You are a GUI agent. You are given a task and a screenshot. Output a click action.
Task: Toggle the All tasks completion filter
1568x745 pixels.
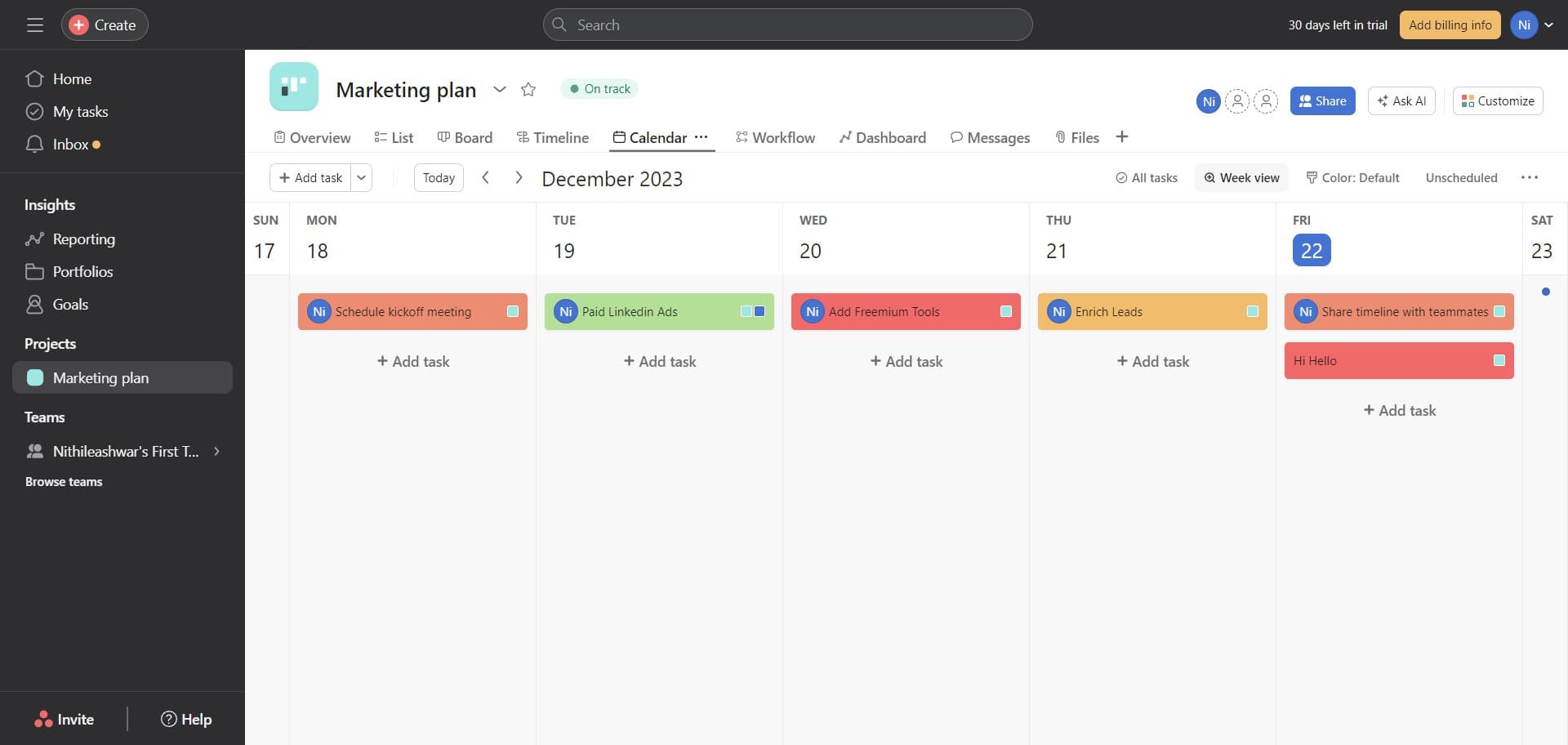click(x=1147, y=177)
